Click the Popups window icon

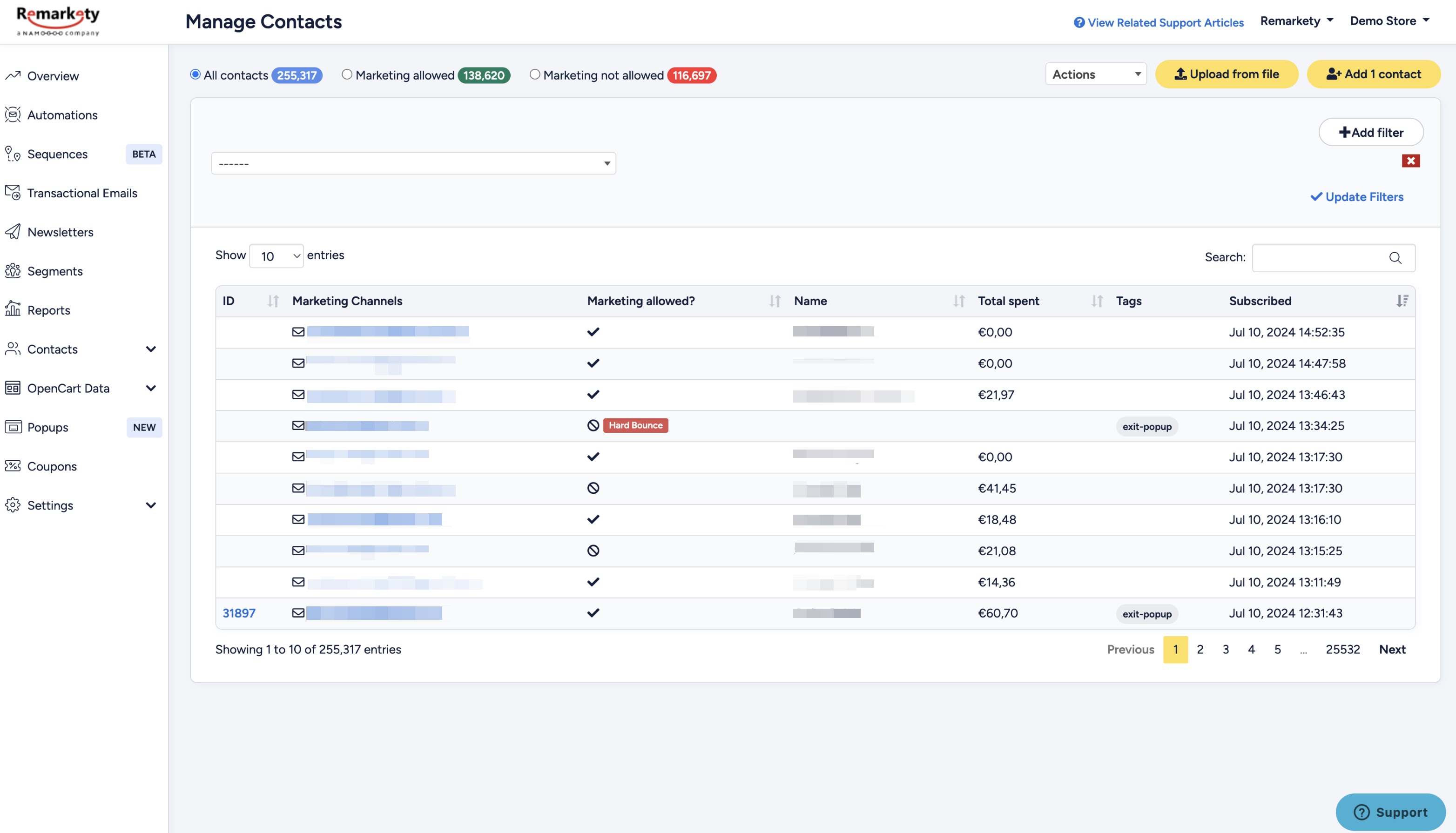coord(13,427)
